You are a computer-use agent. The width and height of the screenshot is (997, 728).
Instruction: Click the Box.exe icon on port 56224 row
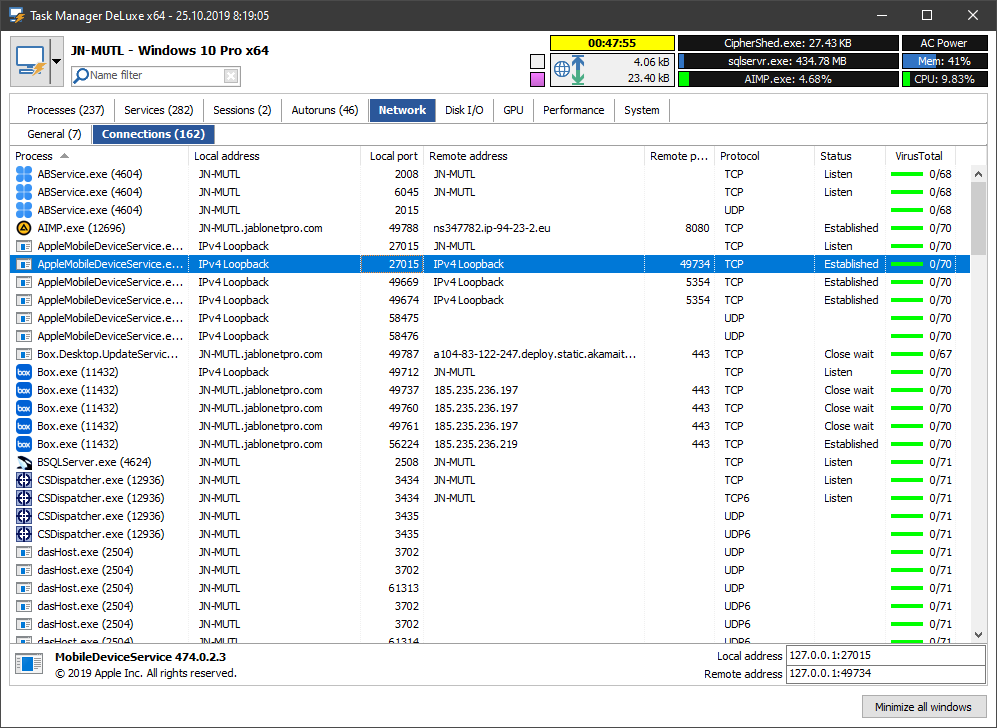24,444
